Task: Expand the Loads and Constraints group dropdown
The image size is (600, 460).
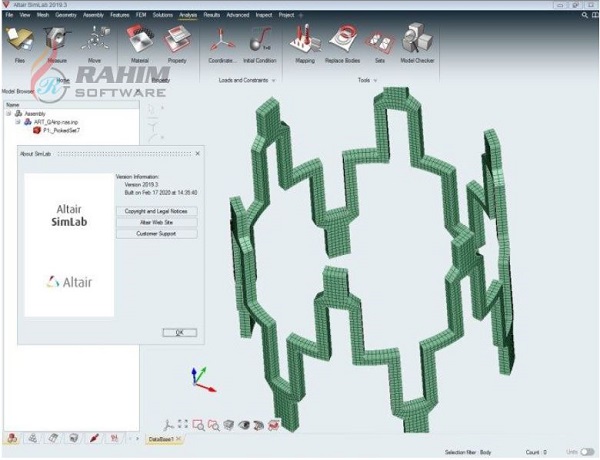Action: (273, 81)
